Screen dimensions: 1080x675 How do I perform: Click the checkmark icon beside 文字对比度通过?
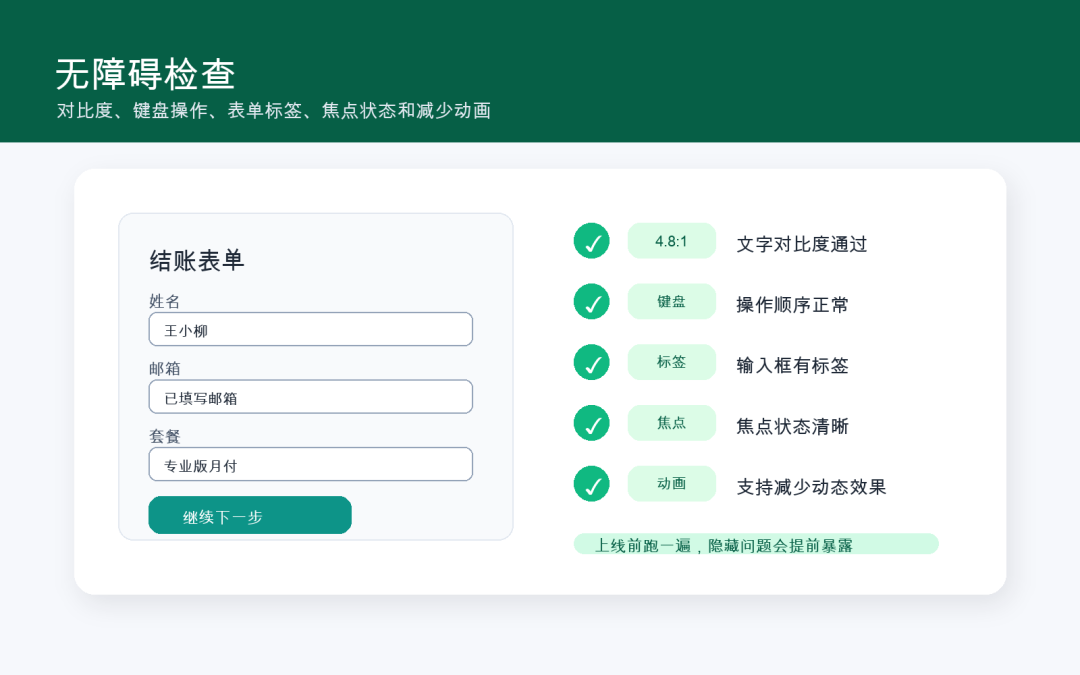tap(592, 241)
